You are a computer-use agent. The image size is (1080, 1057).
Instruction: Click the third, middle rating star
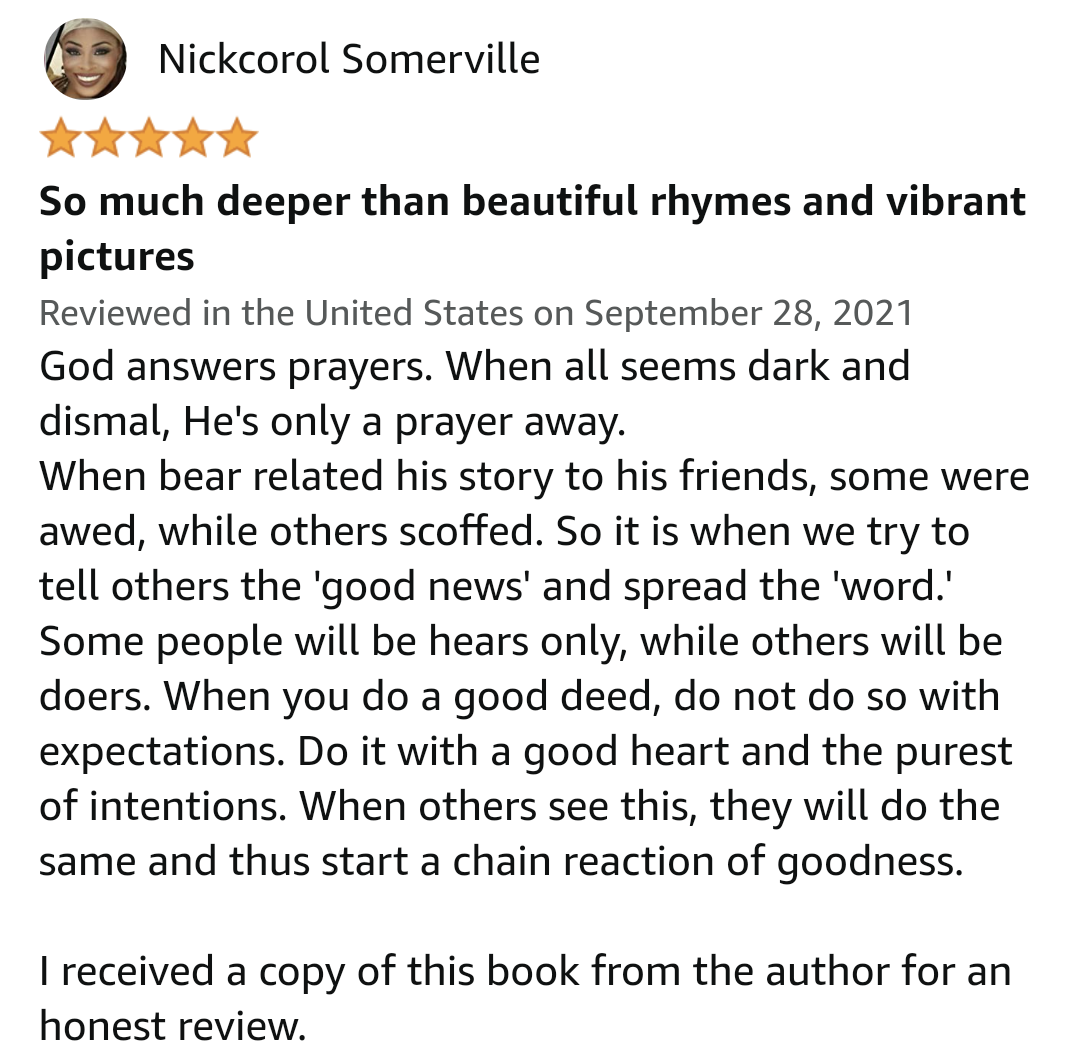pos(148,138)
